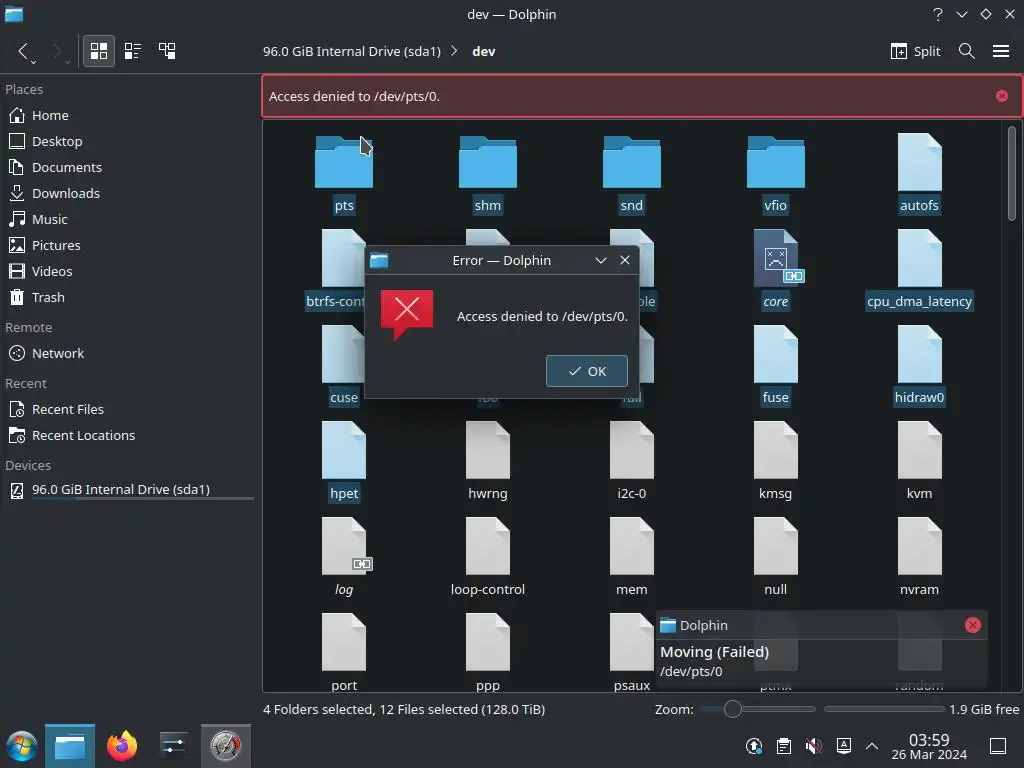This screenshot has height=768, width=1024.
Task: Select the hpet file icon
Action: [344, 450]
